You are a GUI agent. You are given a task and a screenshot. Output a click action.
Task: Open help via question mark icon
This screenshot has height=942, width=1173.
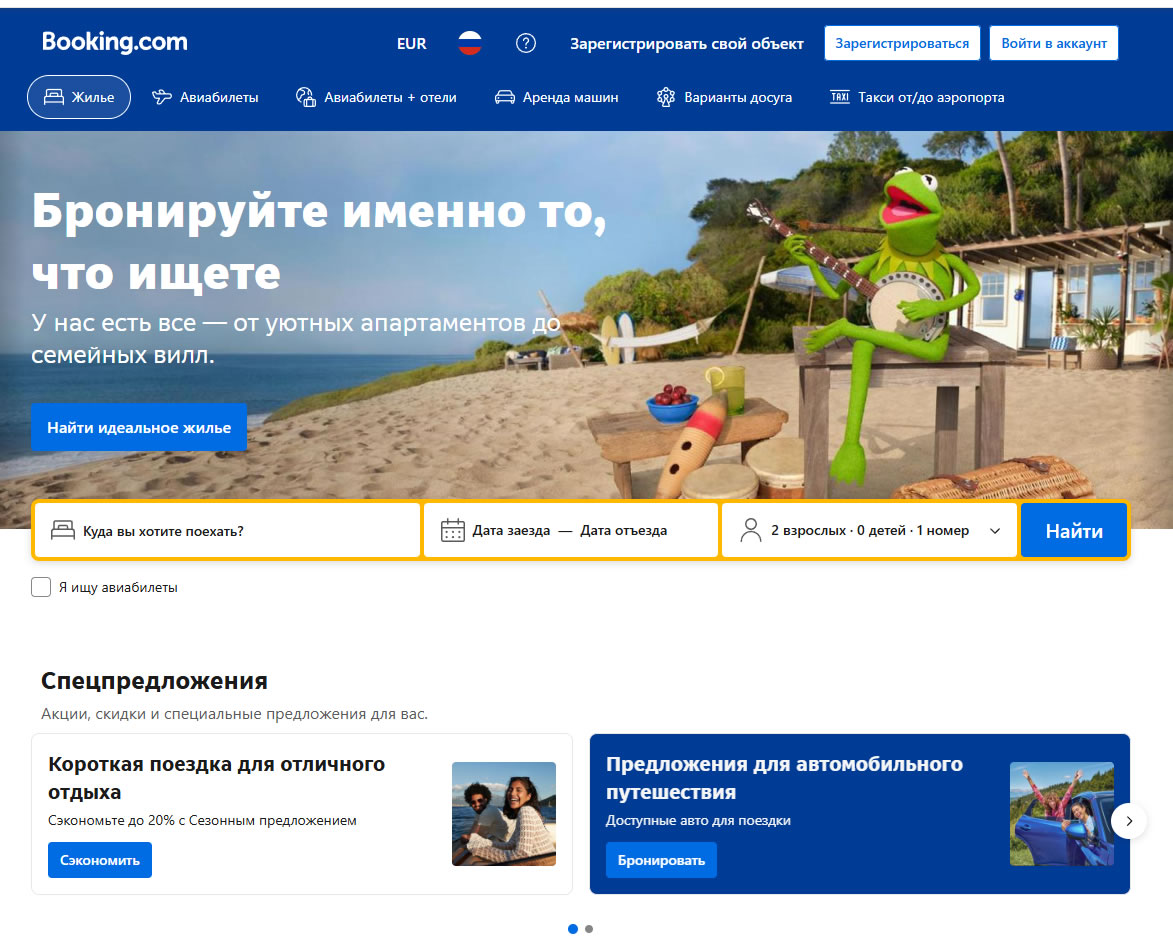tap(526, 43)
